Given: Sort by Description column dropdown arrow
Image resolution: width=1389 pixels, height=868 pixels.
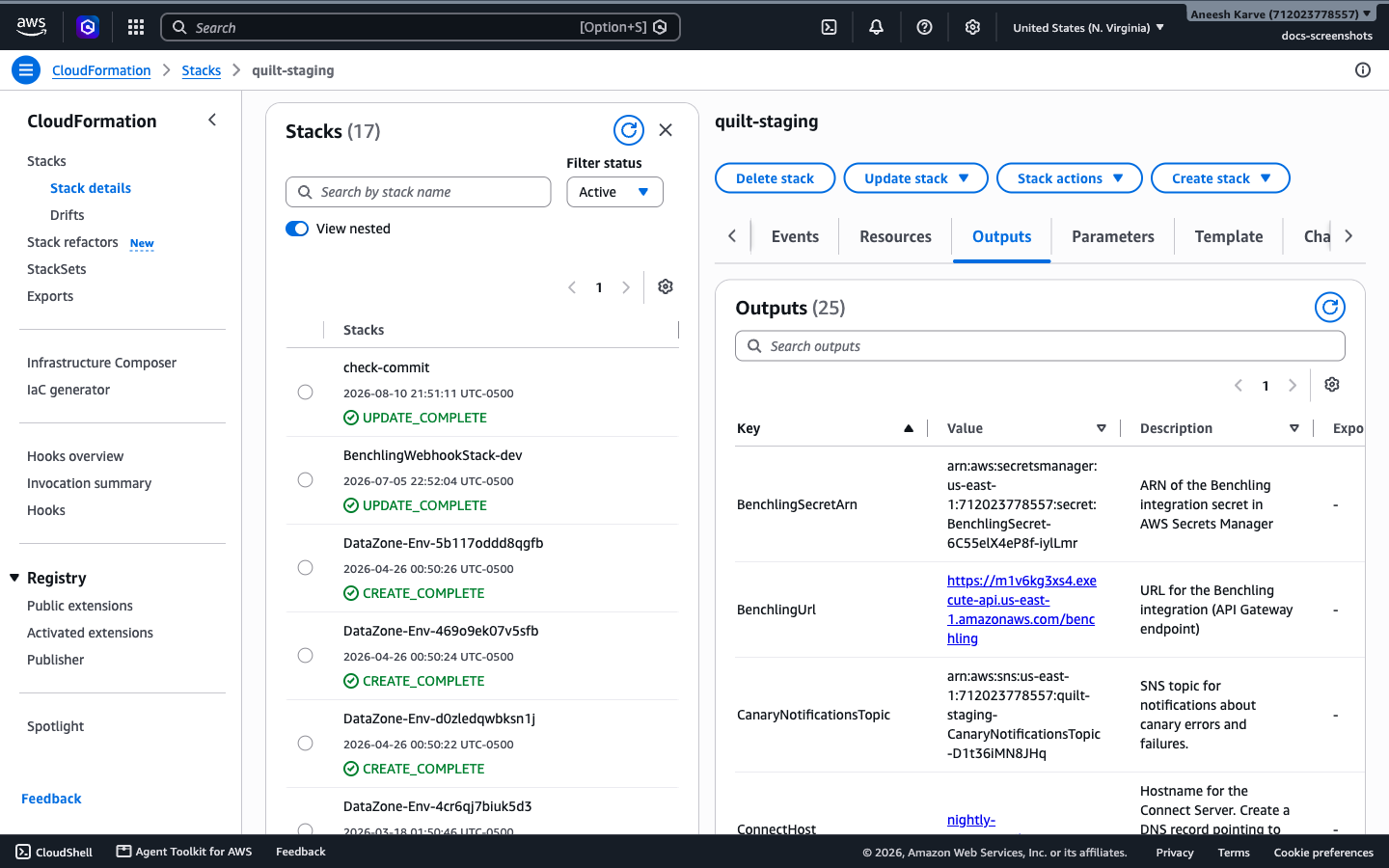Looking at the screenshot, I should (x=1294, y=428).
